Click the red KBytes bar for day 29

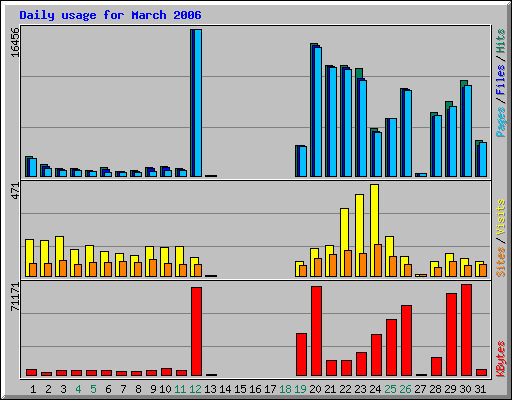[451, 335]
